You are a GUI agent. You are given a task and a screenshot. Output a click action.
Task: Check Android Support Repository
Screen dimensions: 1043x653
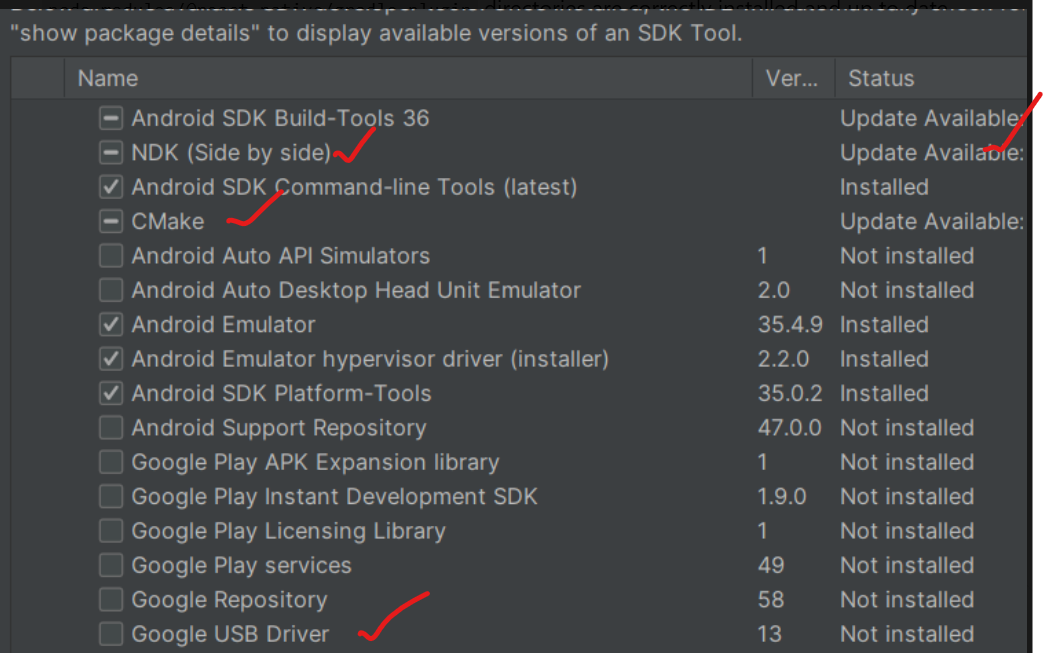110,428
